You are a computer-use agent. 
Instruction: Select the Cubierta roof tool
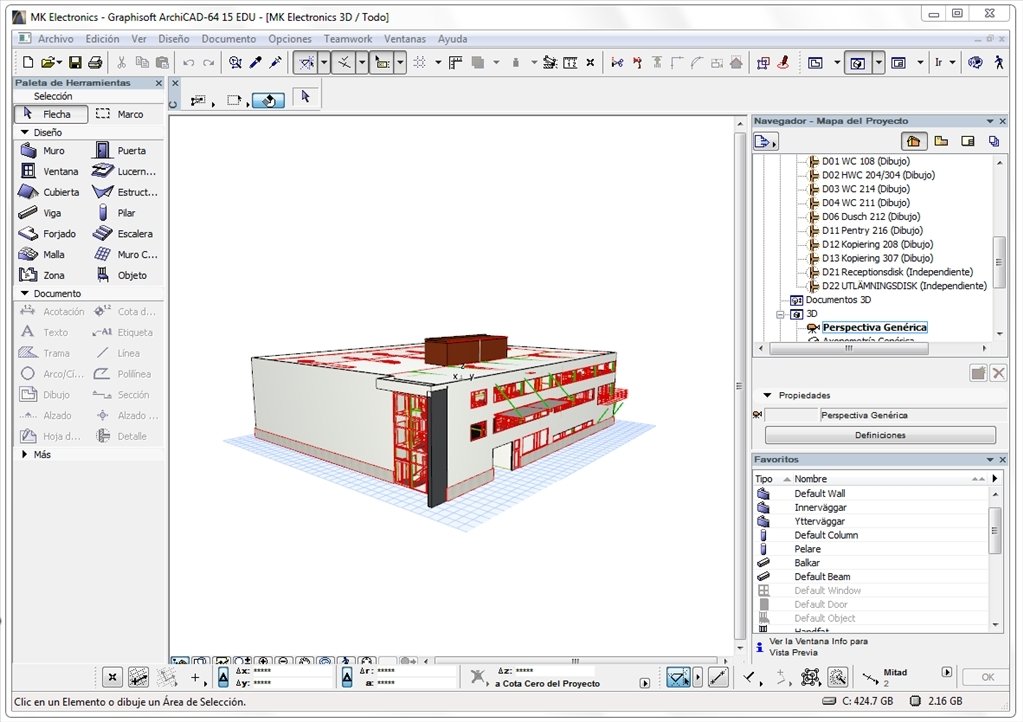[x=51, y=192]
